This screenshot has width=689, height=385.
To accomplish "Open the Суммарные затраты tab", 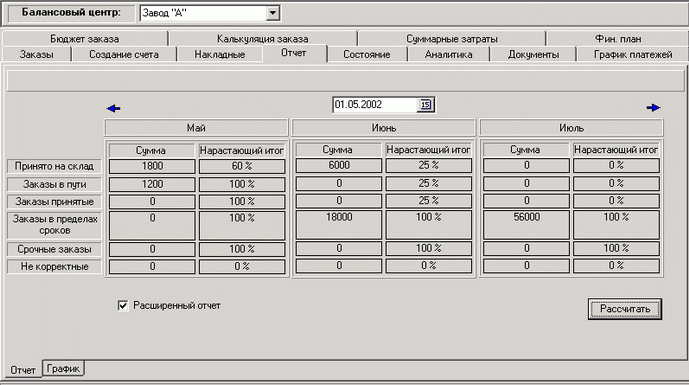I will 452,39.
